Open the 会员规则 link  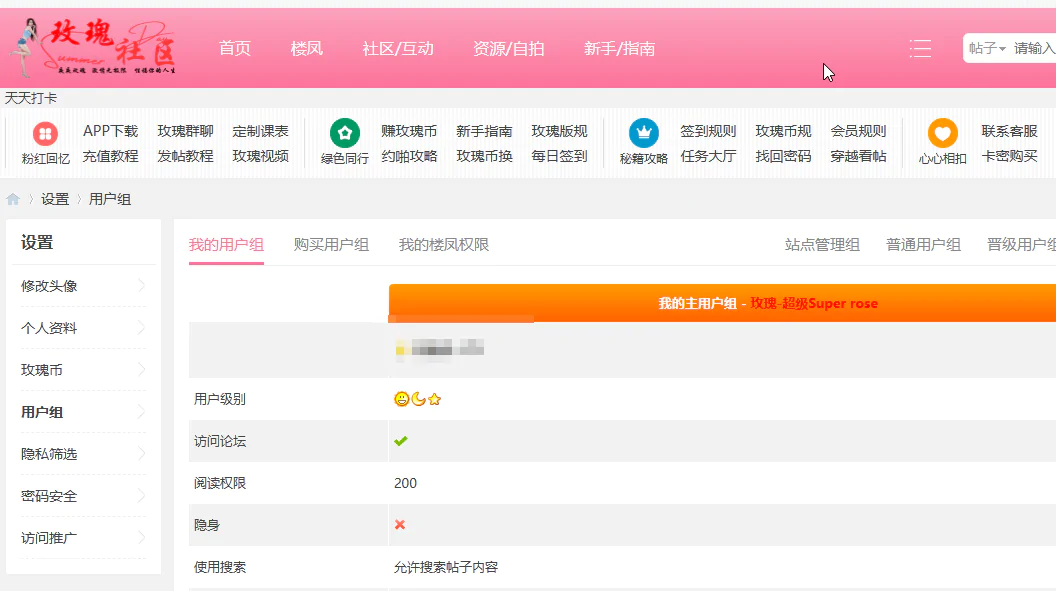(x=858, y=131)
